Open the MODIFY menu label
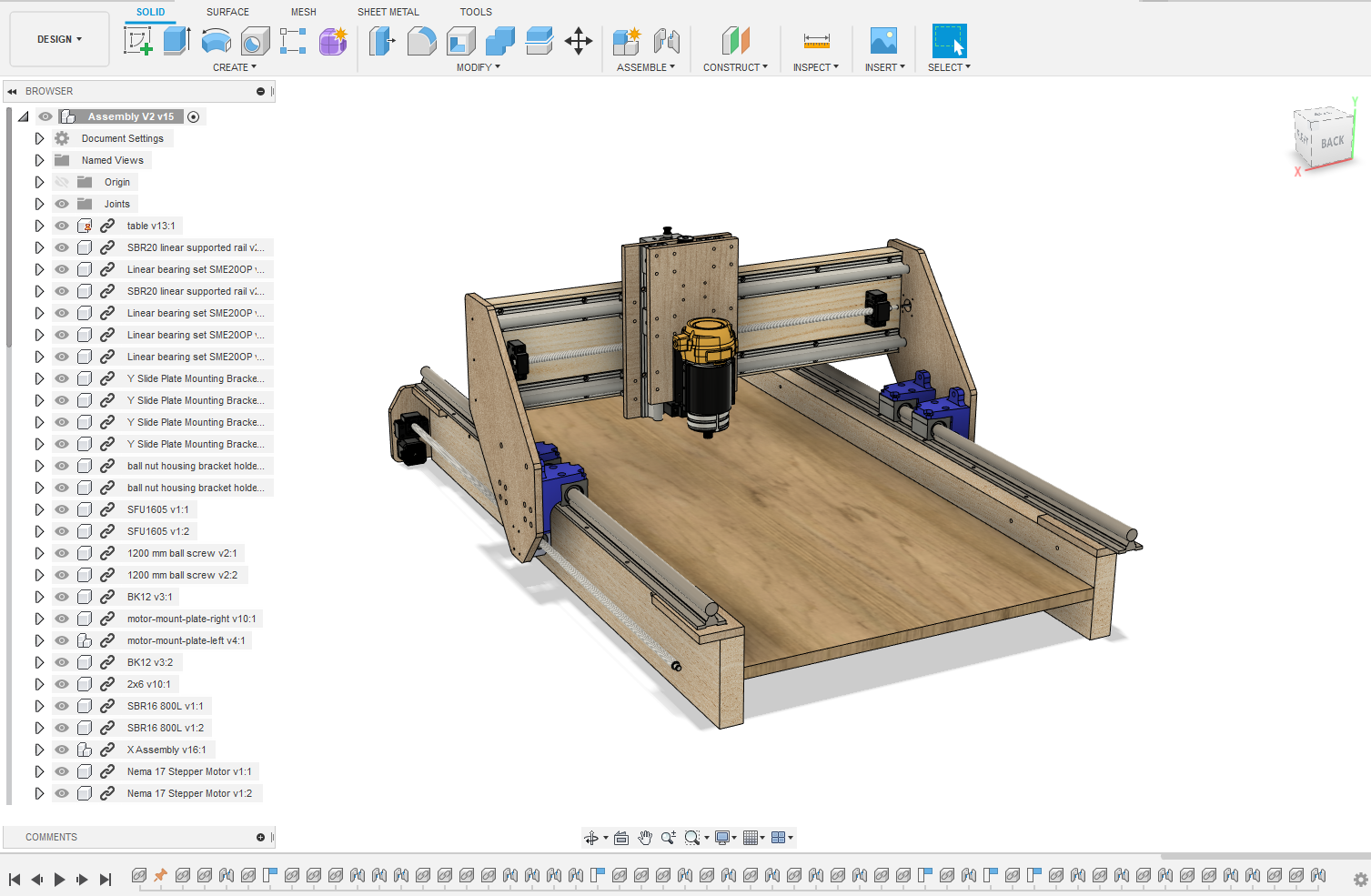 point(478,67)
